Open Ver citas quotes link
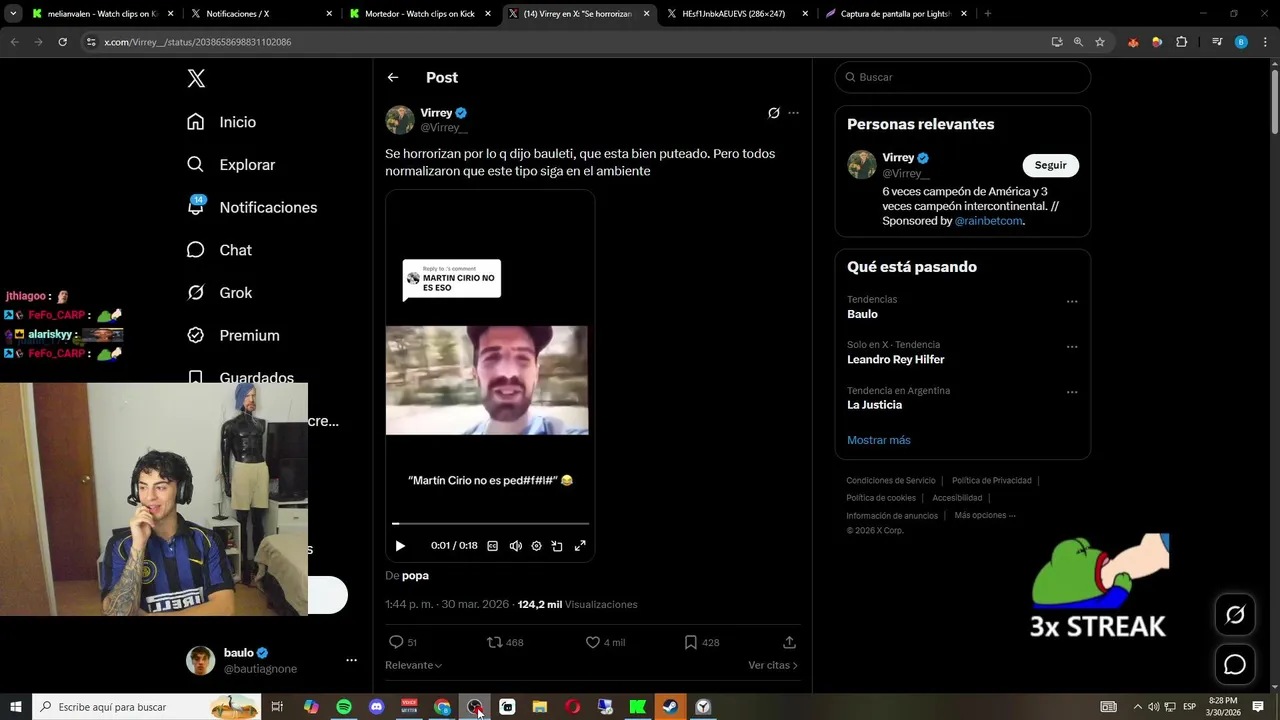1280x720 pixels. (773, 665)
